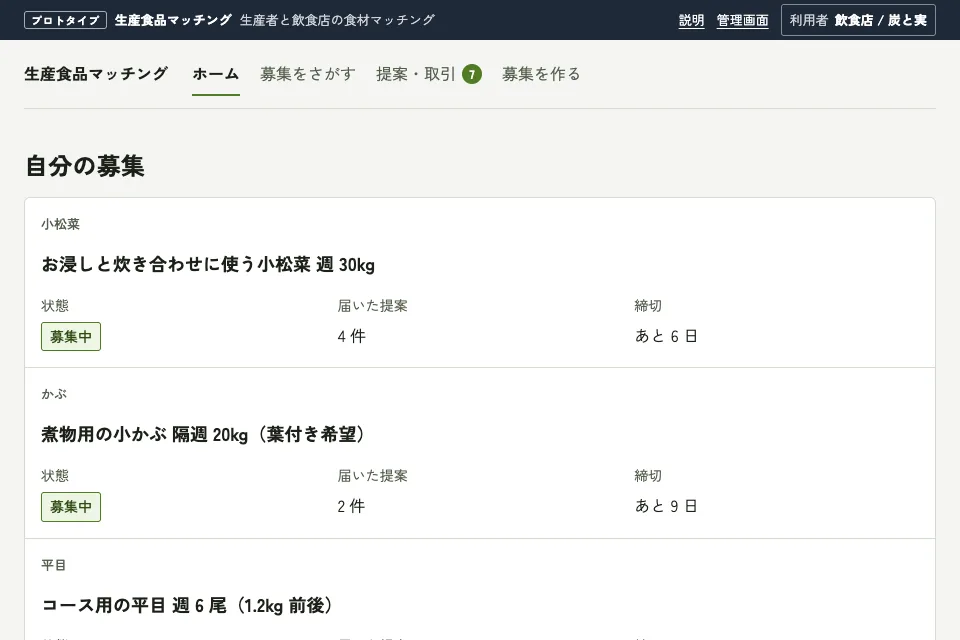This screenshot has width=960, height=640.
Task: Click the 自分の募集 heading
Action: pyautogui.click(x=85, y=166)
